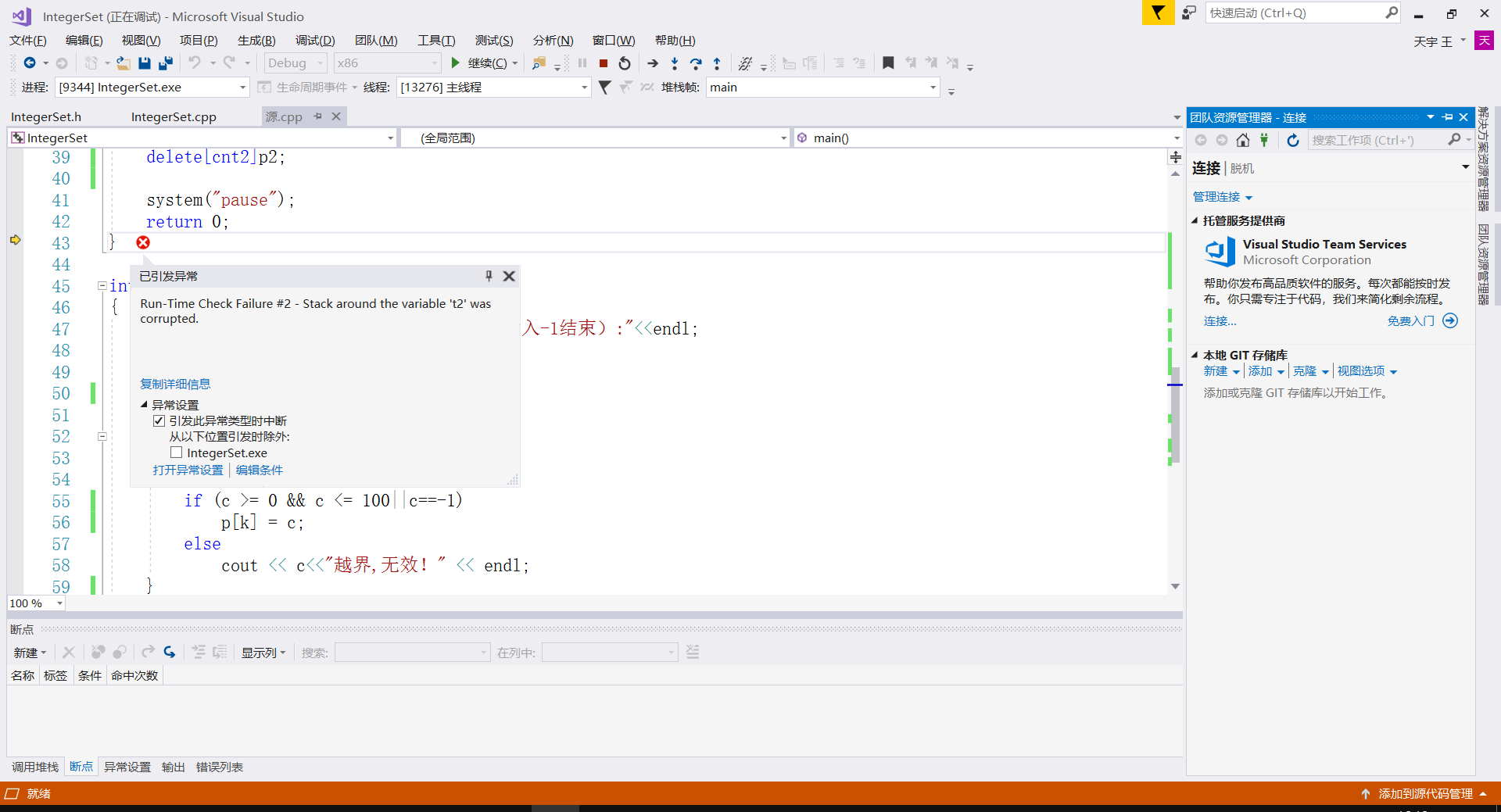Viewport: 1501px width, 812px height.
Task: Click the Free Get Started circled arrow icon
Action: pyautogui.click(x=1450, y=320)
